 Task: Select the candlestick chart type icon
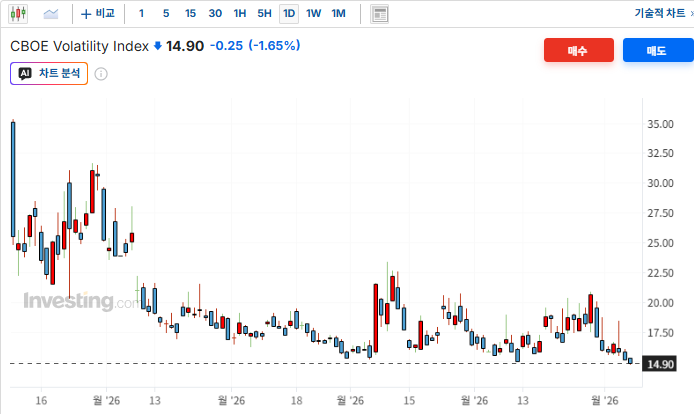[18, 14]
